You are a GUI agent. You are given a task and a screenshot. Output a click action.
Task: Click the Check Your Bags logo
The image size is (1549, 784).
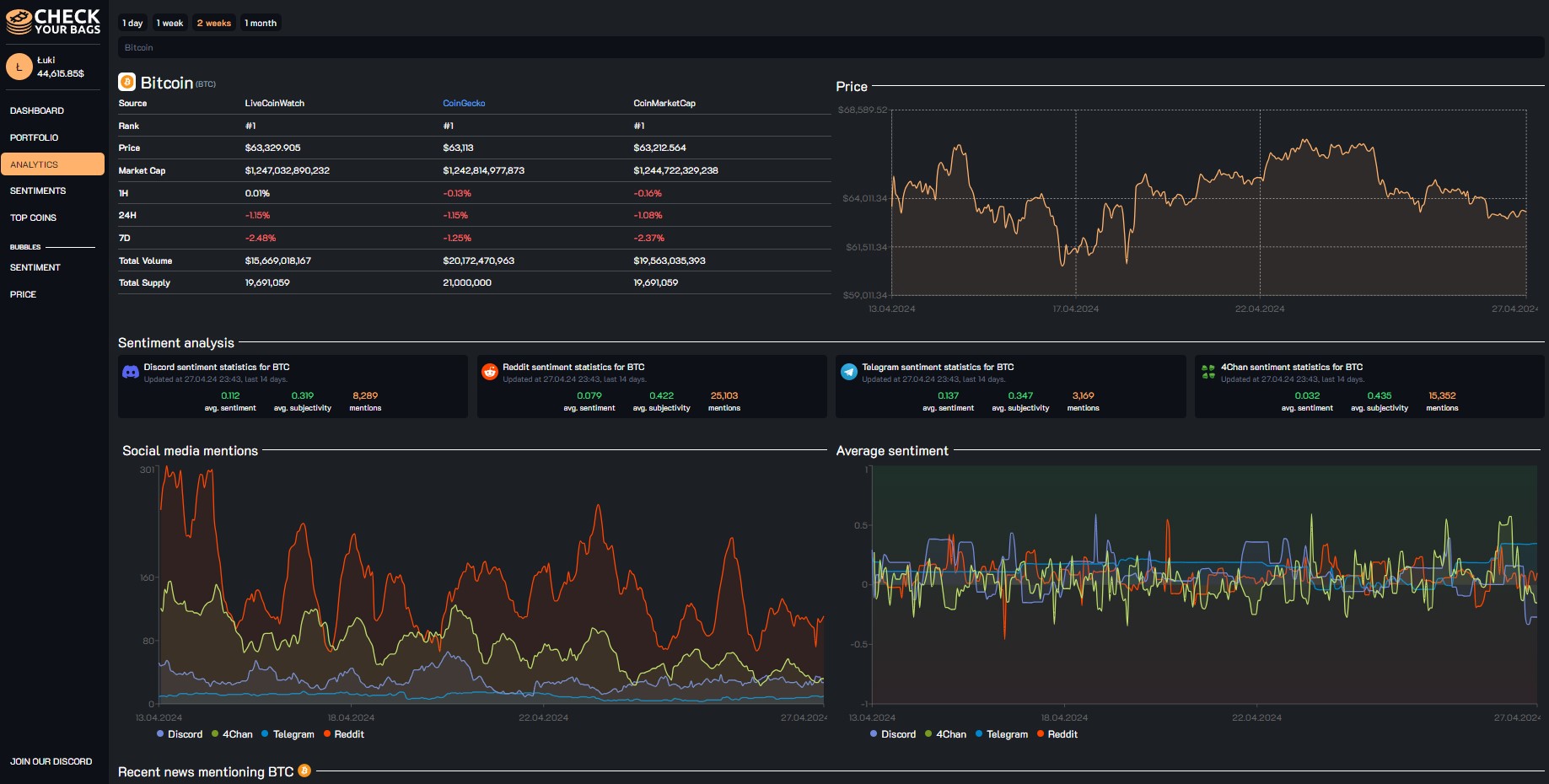53,22
